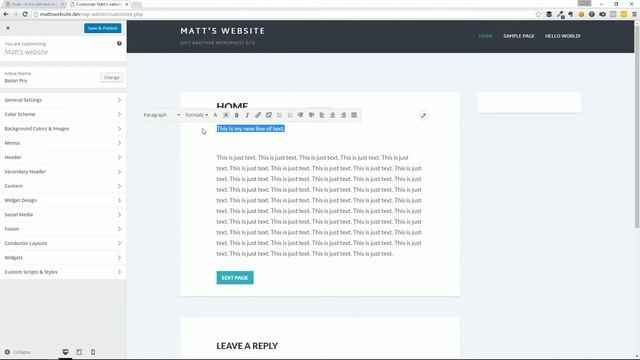The width and height of the screenshot is (640, 360).
Task: Expand the Footer section
Action: point(63,229)
